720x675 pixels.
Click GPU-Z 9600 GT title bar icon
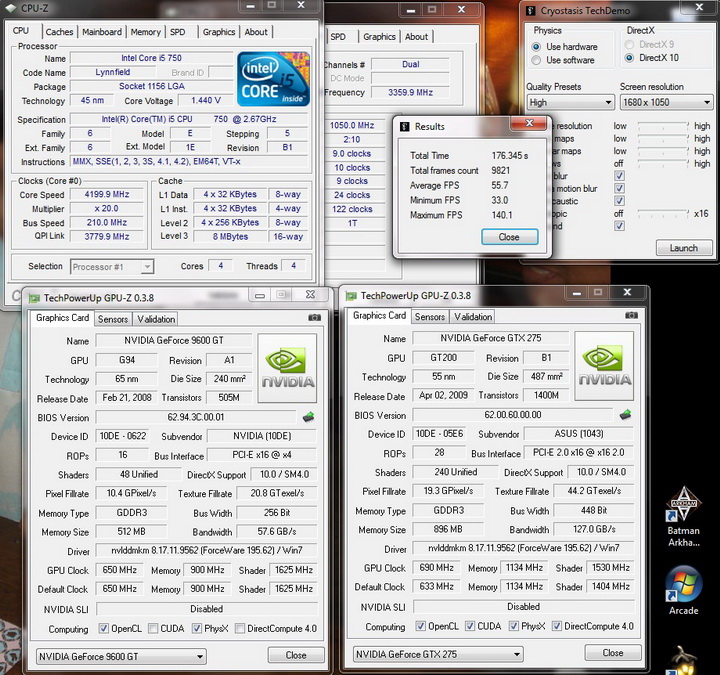pos(34,298)
